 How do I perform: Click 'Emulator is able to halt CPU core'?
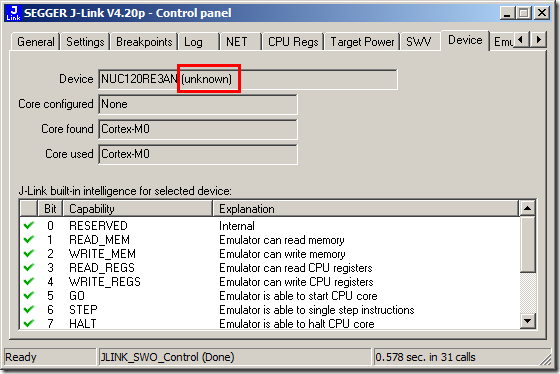tap(297, 324)
